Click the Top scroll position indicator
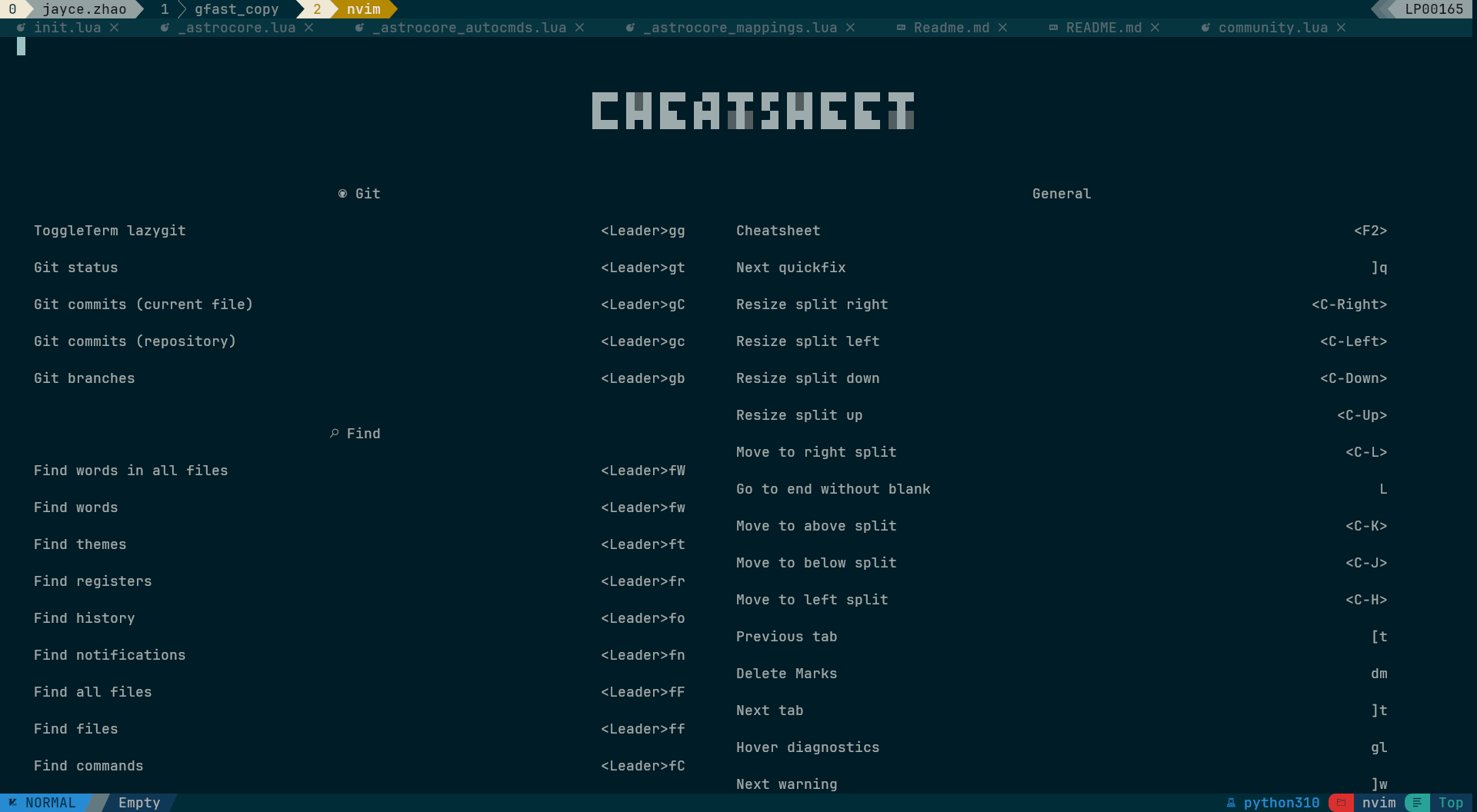Screen dimensions: 1477x812 tap(1451, 803)
